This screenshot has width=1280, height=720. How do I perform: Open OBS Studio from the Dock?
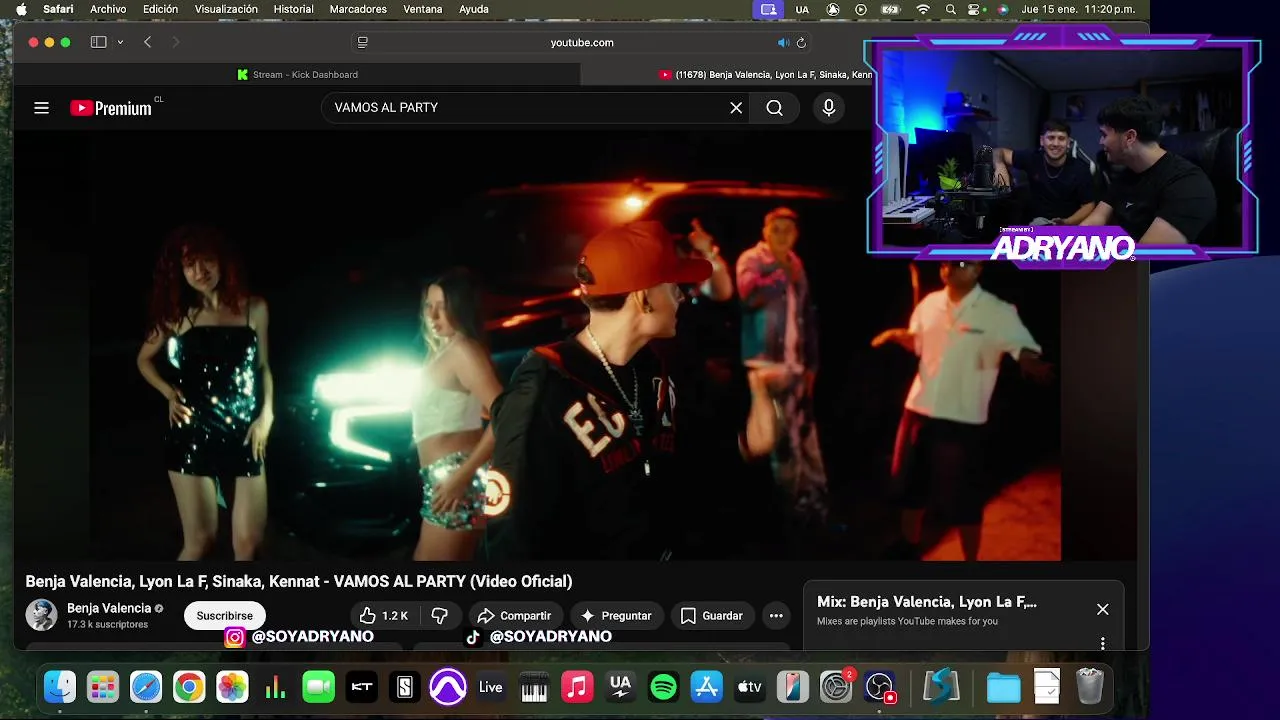[x=879, y=687]
